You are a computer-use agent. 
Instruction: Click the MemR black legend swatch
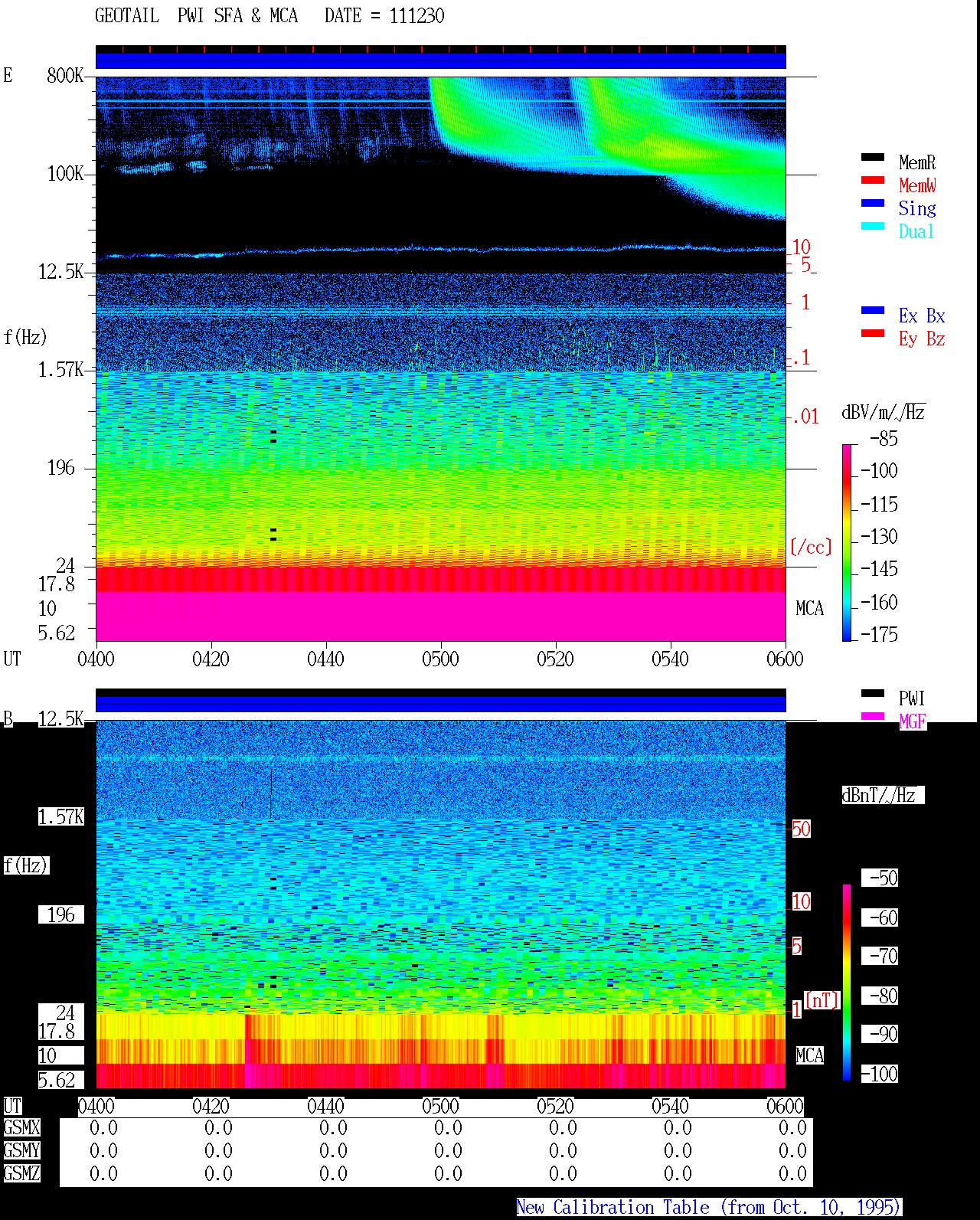click(872, 157)
